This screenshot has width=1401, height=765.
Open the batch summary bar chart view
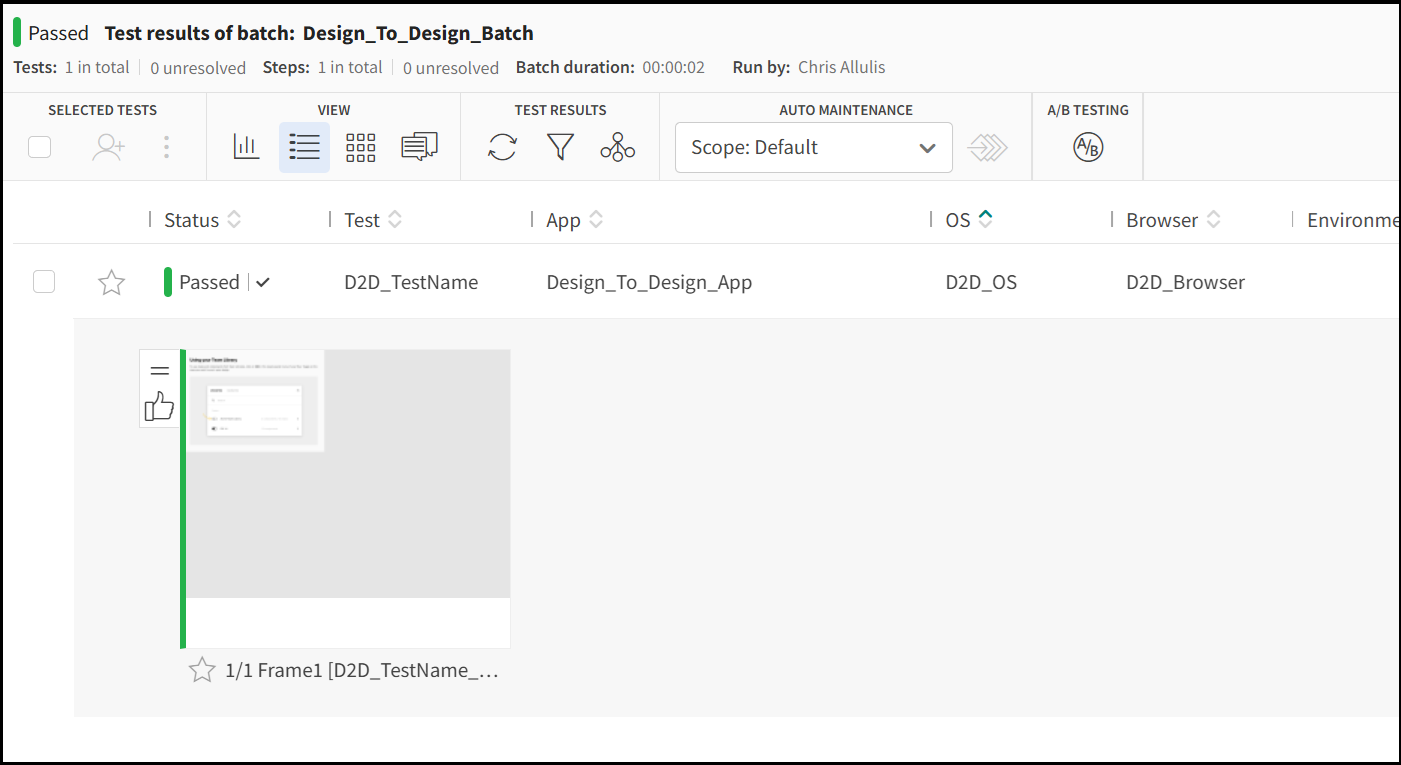[x=245, y=146]
